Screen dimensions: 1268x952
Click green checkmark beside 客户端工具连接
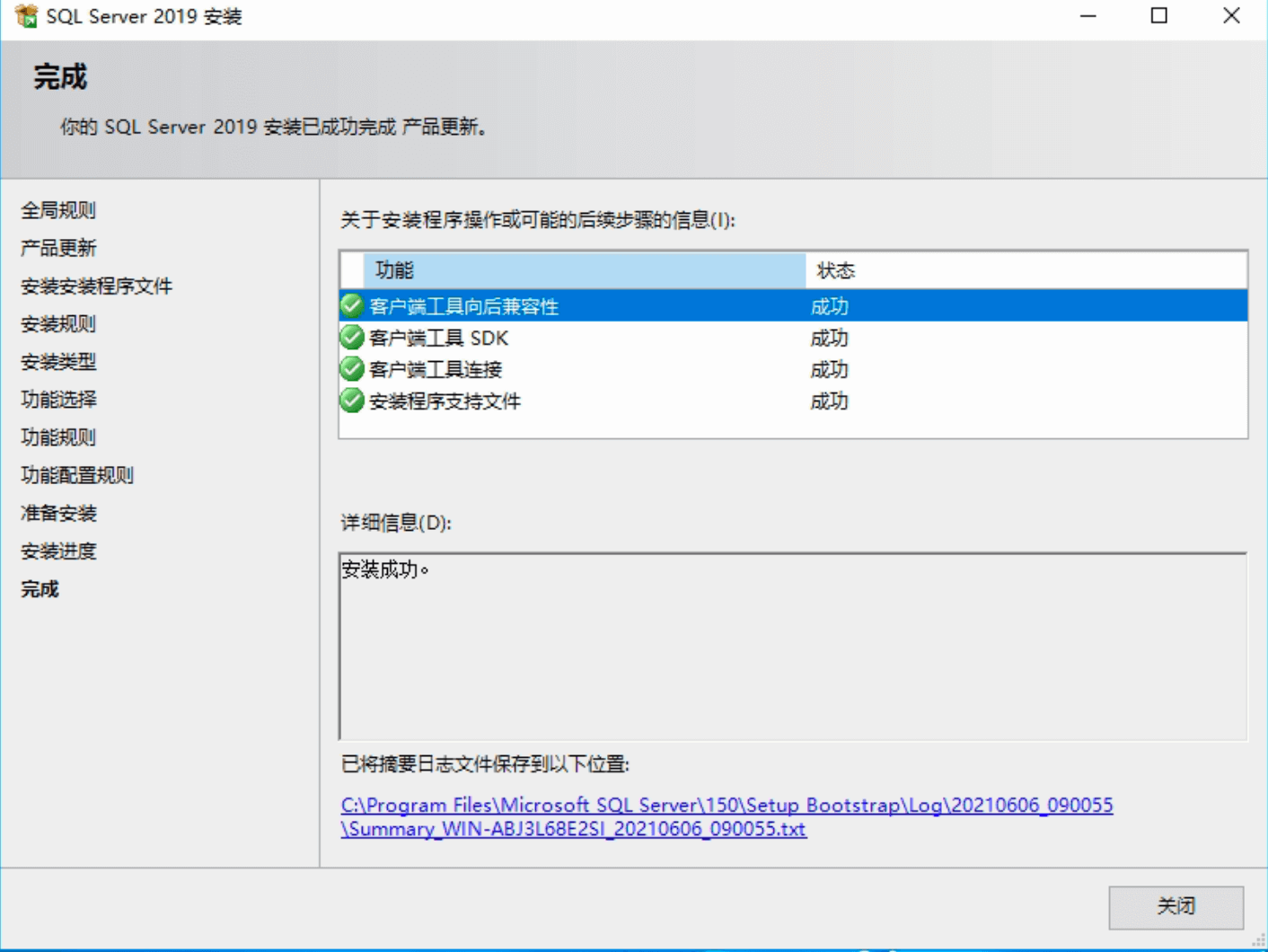[x=352, y=369]
